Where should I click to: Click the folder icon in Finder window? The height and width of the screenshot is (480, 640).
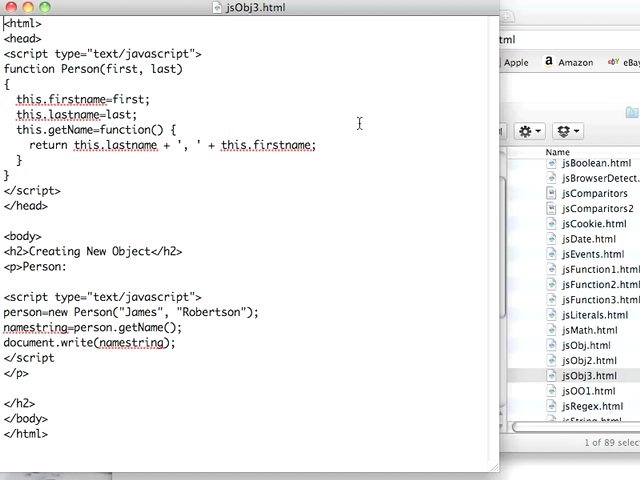click(x=632, y=112)
